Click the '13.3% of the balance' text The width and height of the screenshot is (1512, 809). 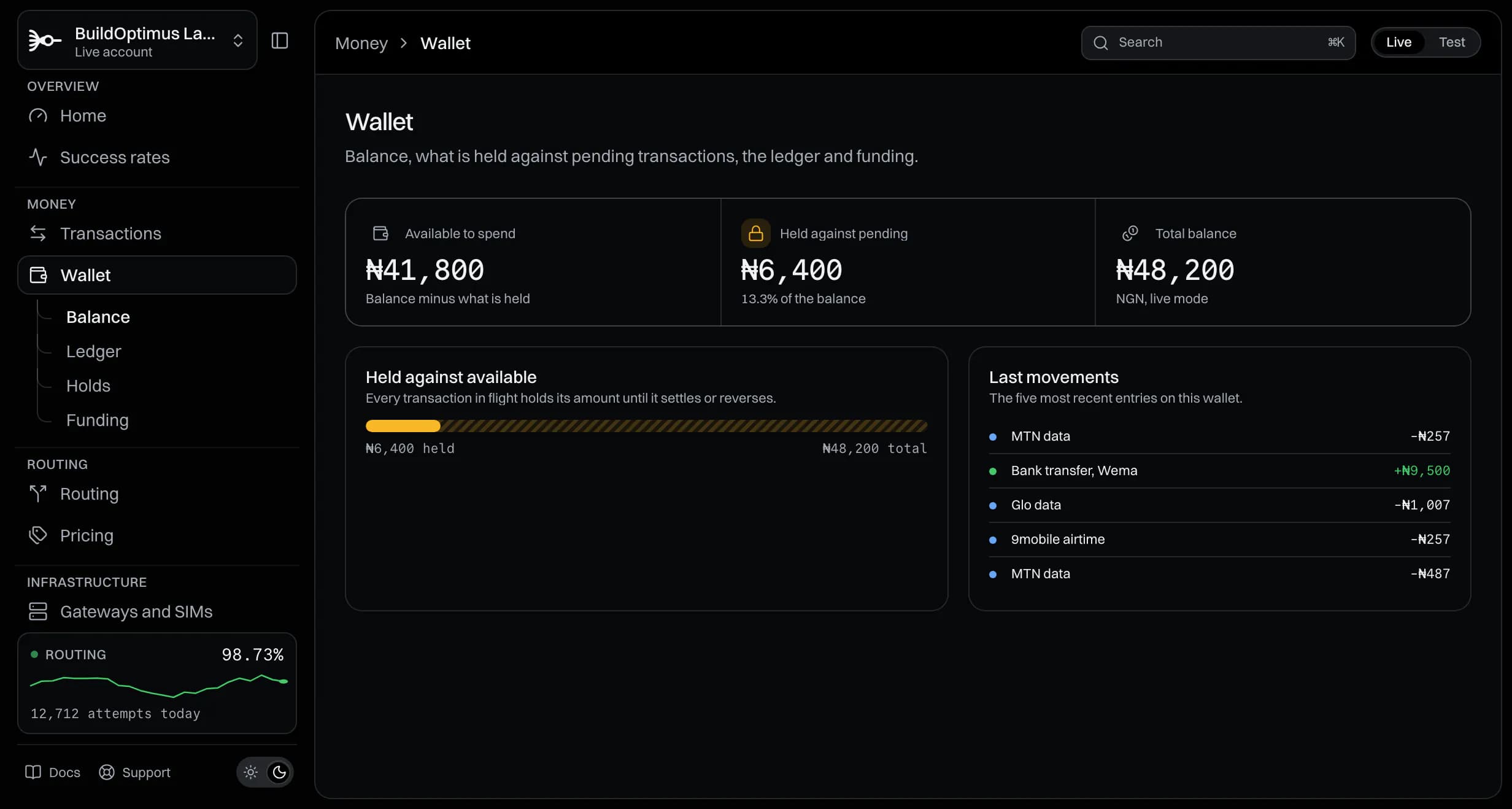(803, 299)
